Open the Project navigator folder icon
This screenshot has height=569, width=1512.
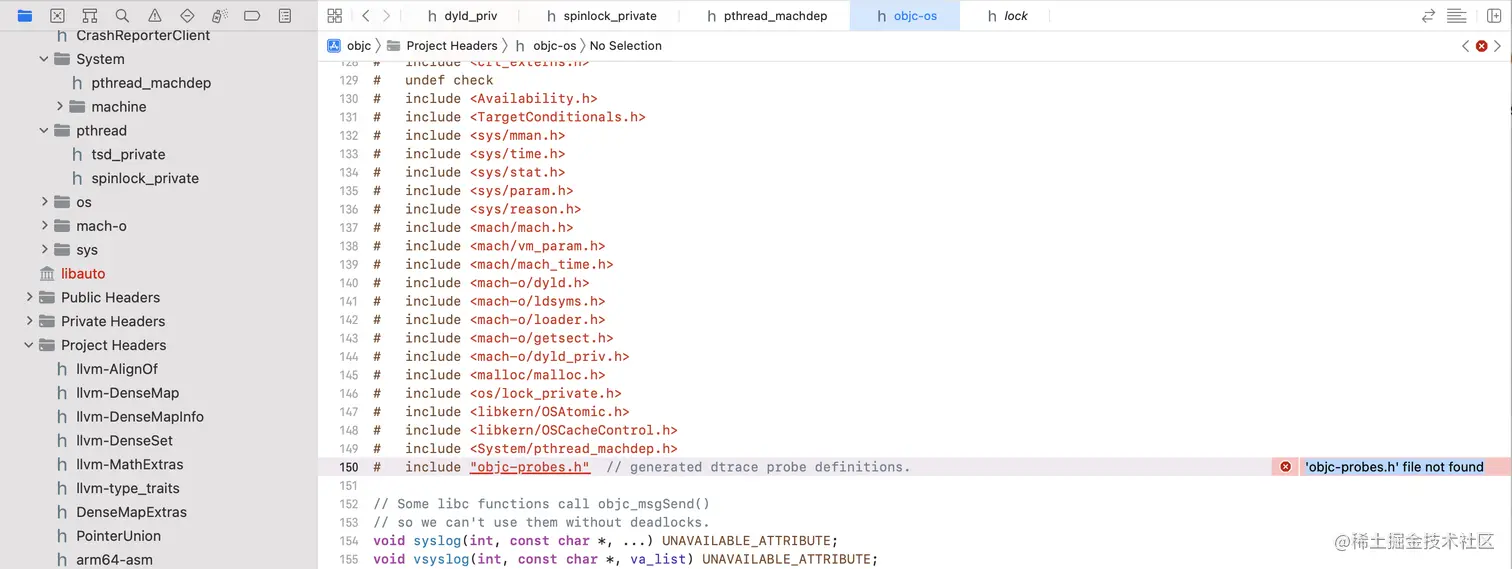[25, 16]
